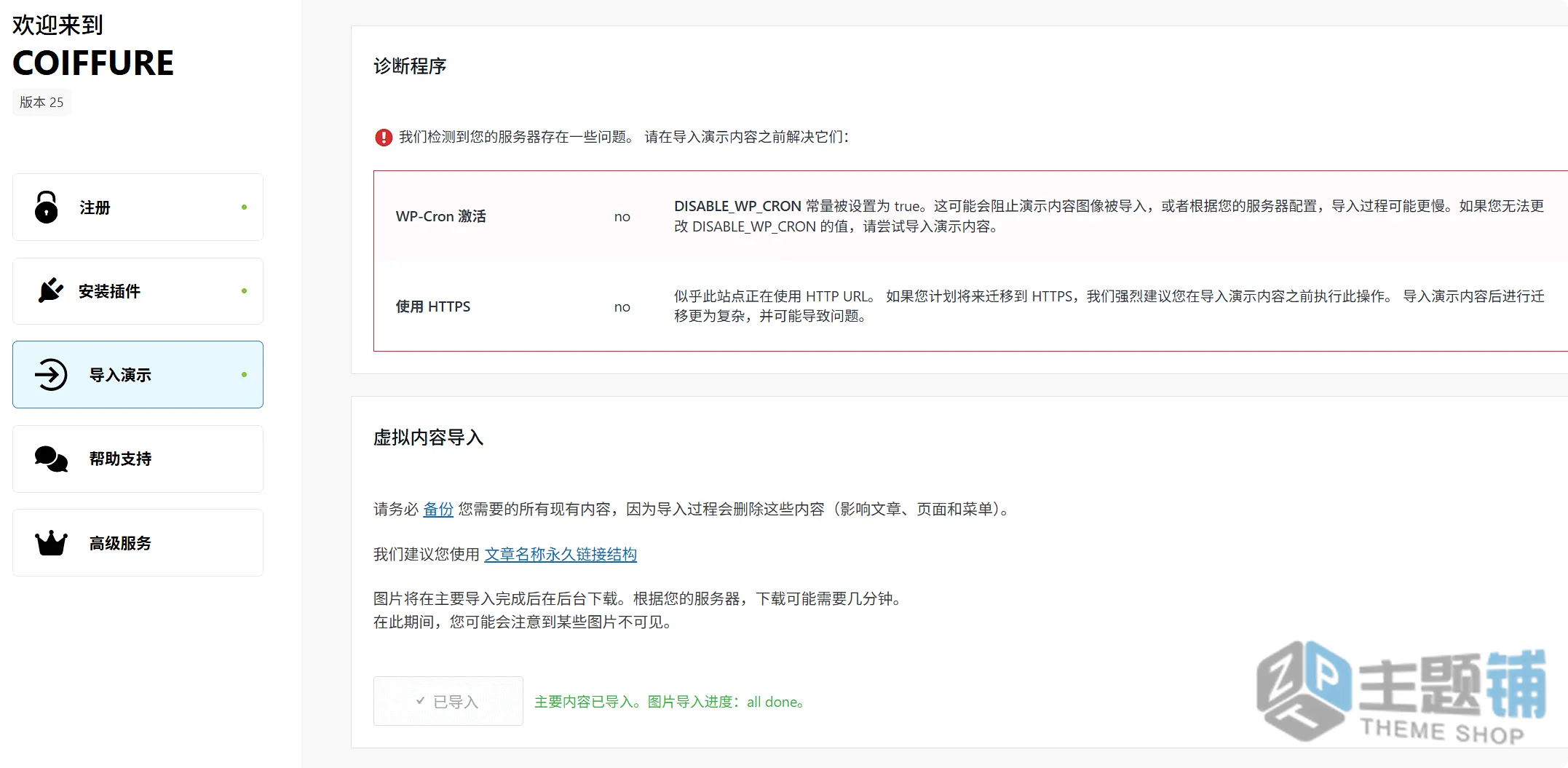This screenshot has width=1568, height=768.
Task: Click the 图片将在主要导入完成后在后台下载 paragraph
Action: point(639,598)
